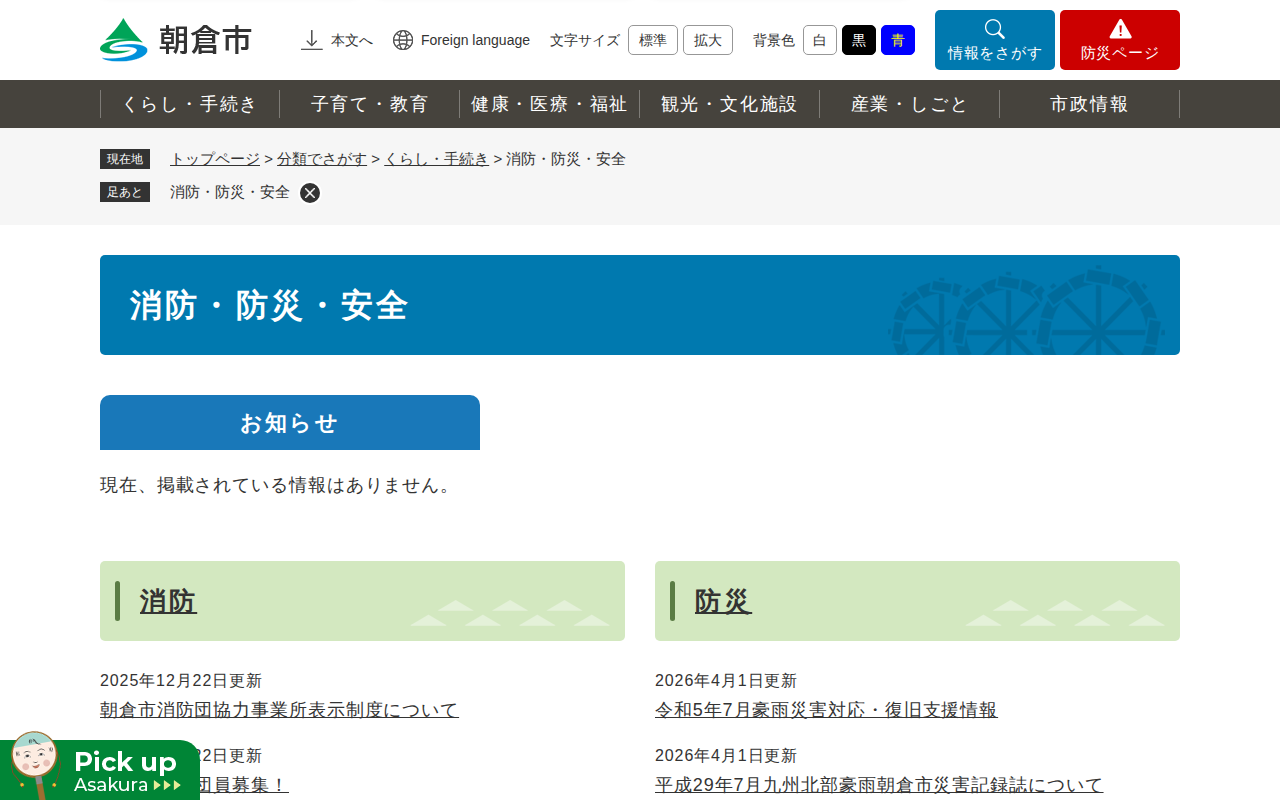Open 産業・しごと menu
The image size is (1280, 800).
coord(910,104)
